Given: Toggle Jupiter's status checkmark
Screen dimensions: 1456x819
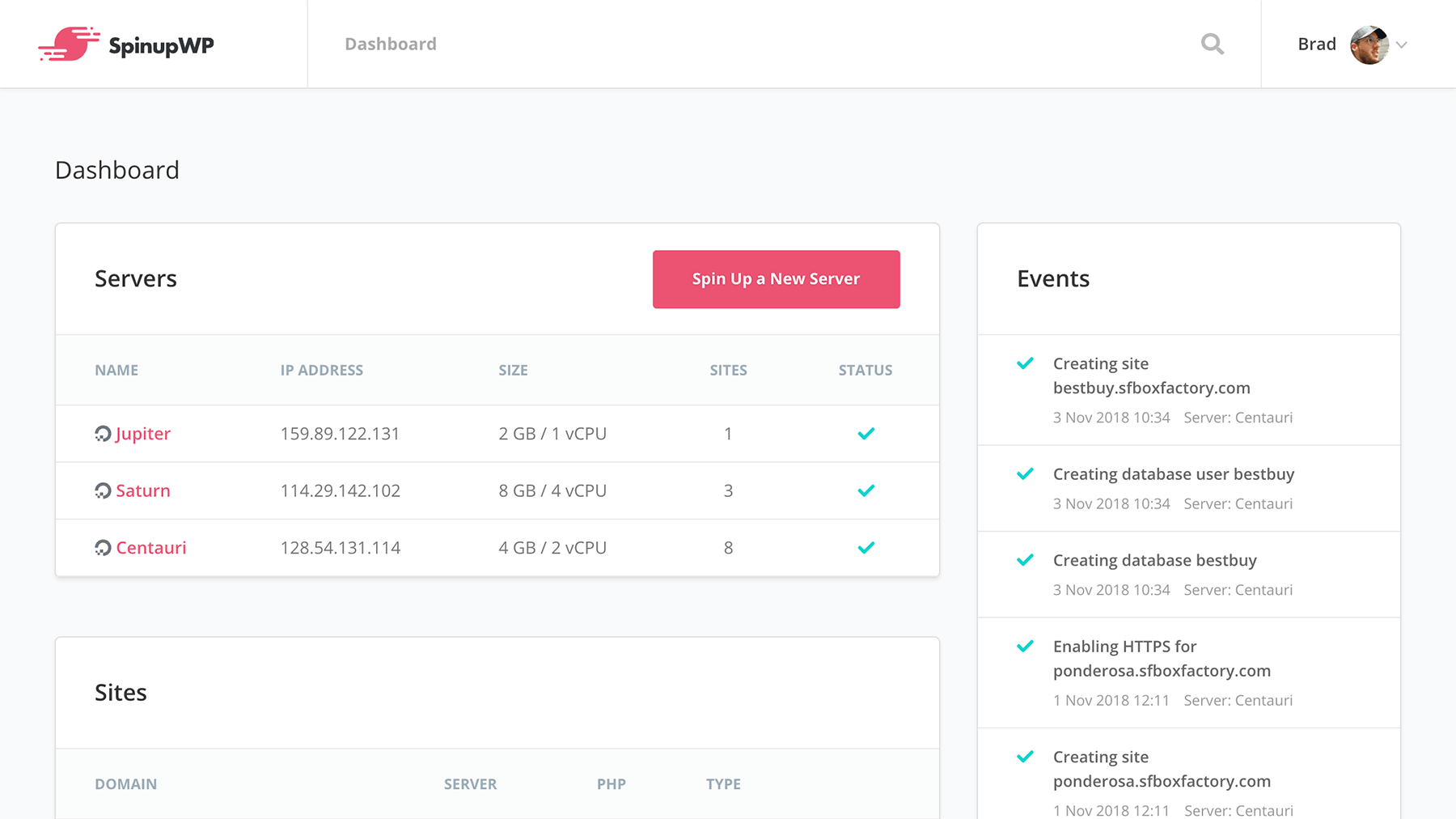Looking at the screenshot, I should [x=866, y=433].
